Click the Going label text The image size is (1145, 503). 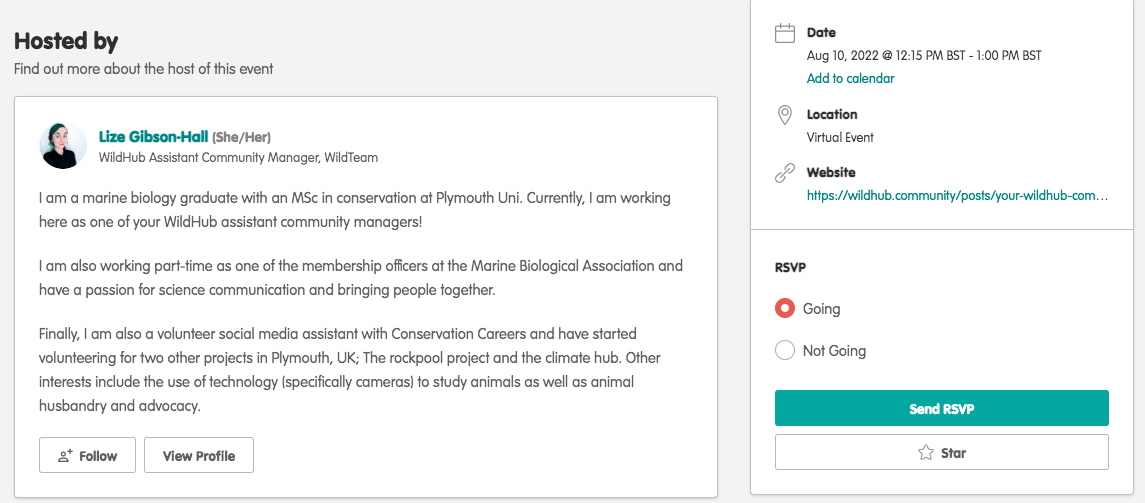coord(821,309)
